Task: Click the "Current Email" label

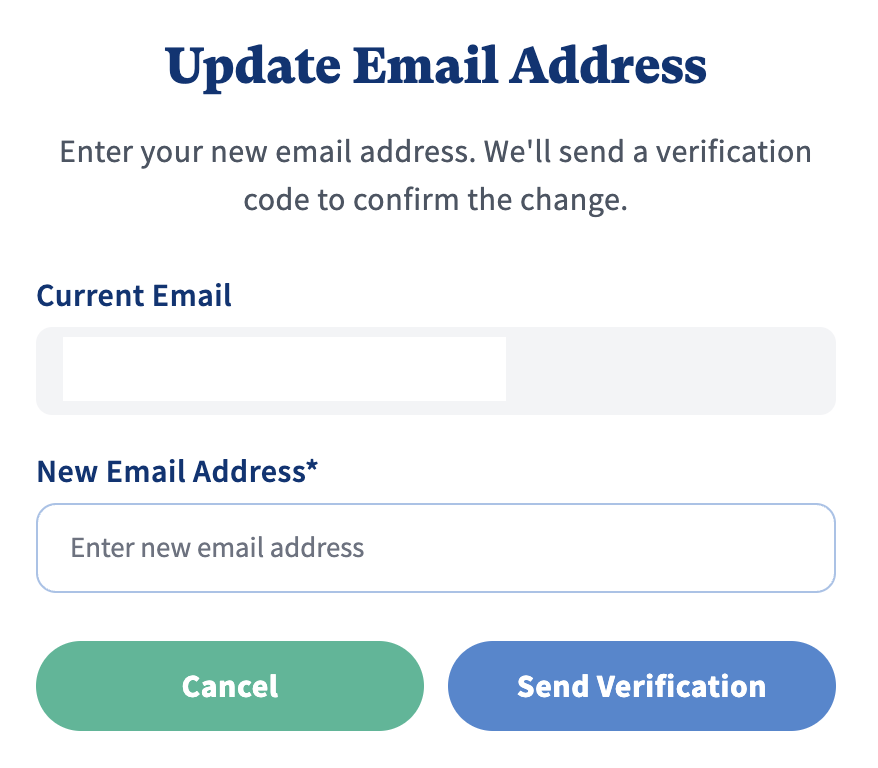Action: pyautogui.click(x=134, y=296)
